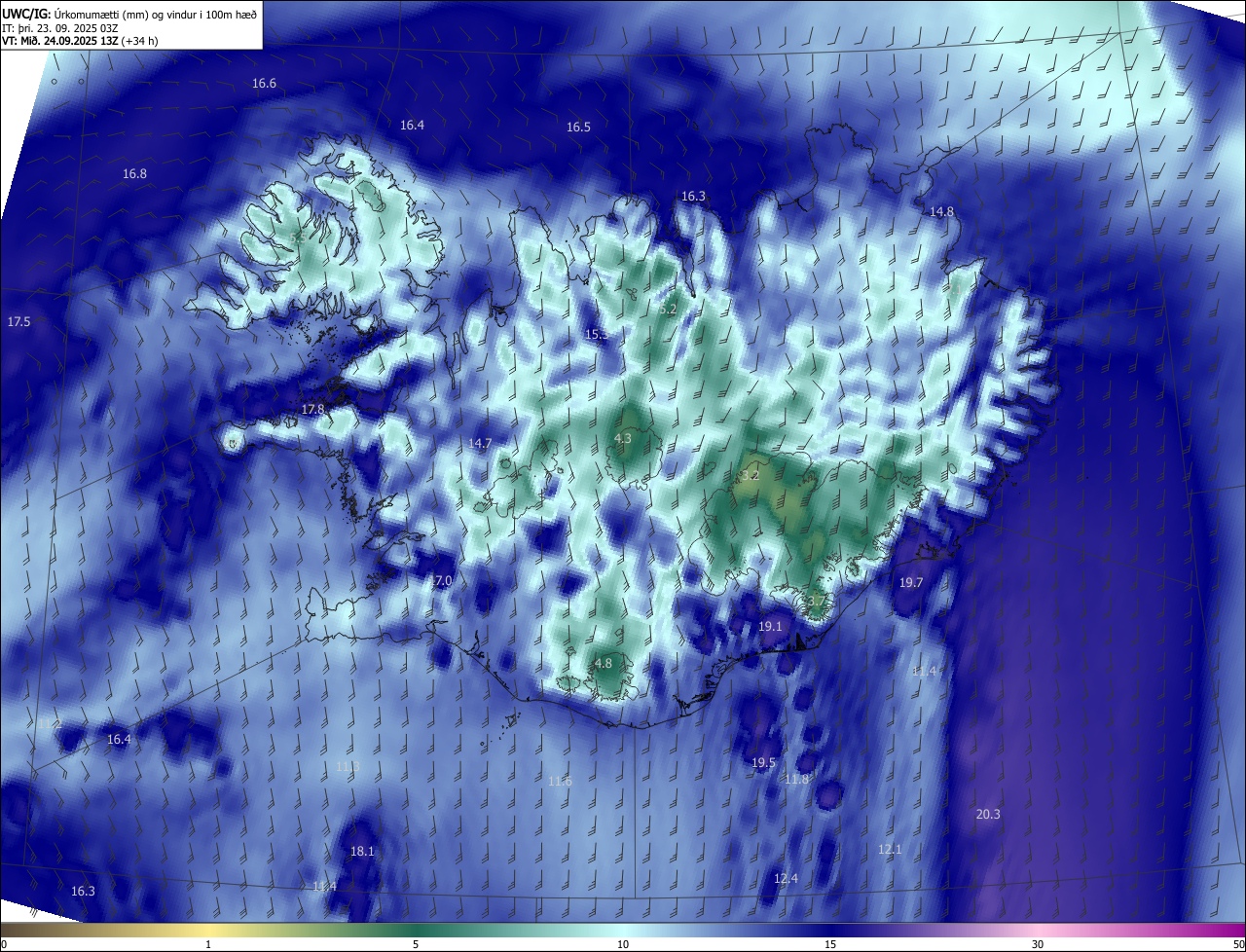The width and height of the screenshot is (1246, 952).
Task: Click the 11.6 value label
Action: click(560, 782)
